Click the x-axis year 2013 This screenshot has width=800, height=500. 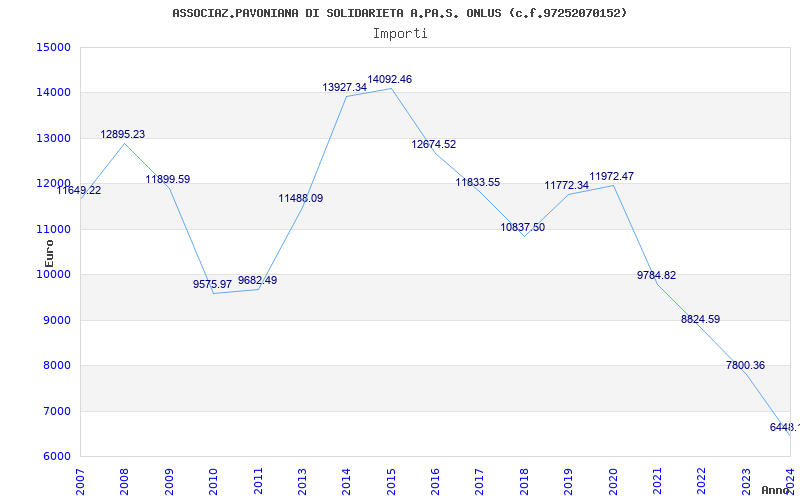(302, 481)
